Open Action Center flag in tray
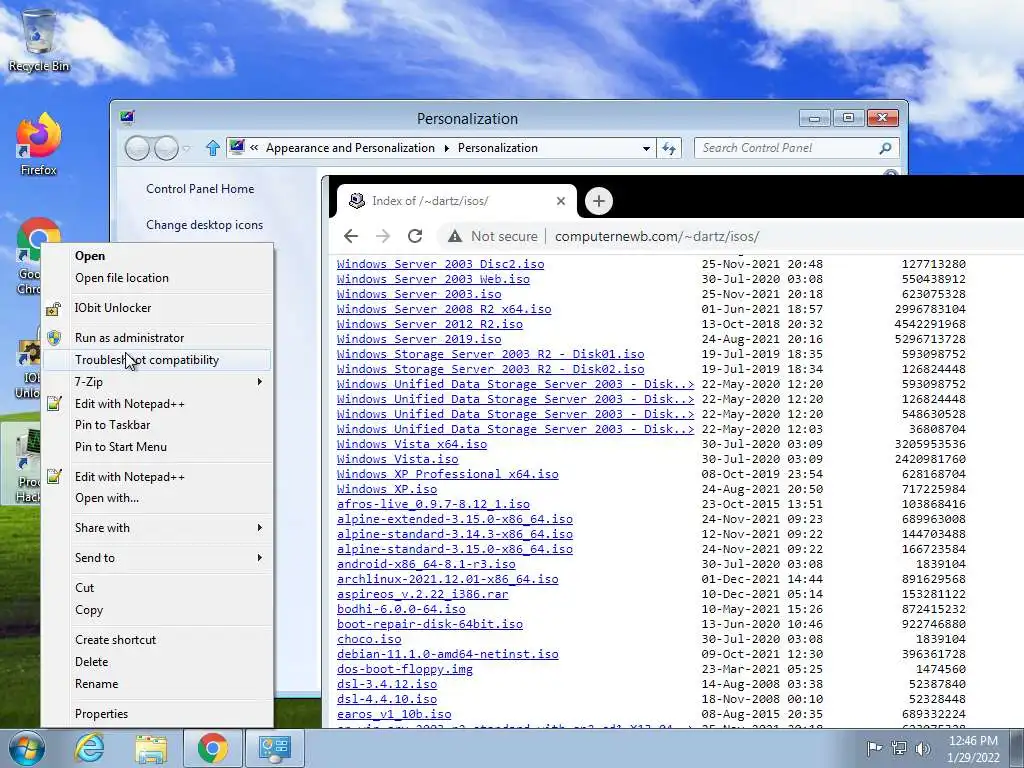The width and height of the screenshot is (1024, 768). click(x=874, y=748)
